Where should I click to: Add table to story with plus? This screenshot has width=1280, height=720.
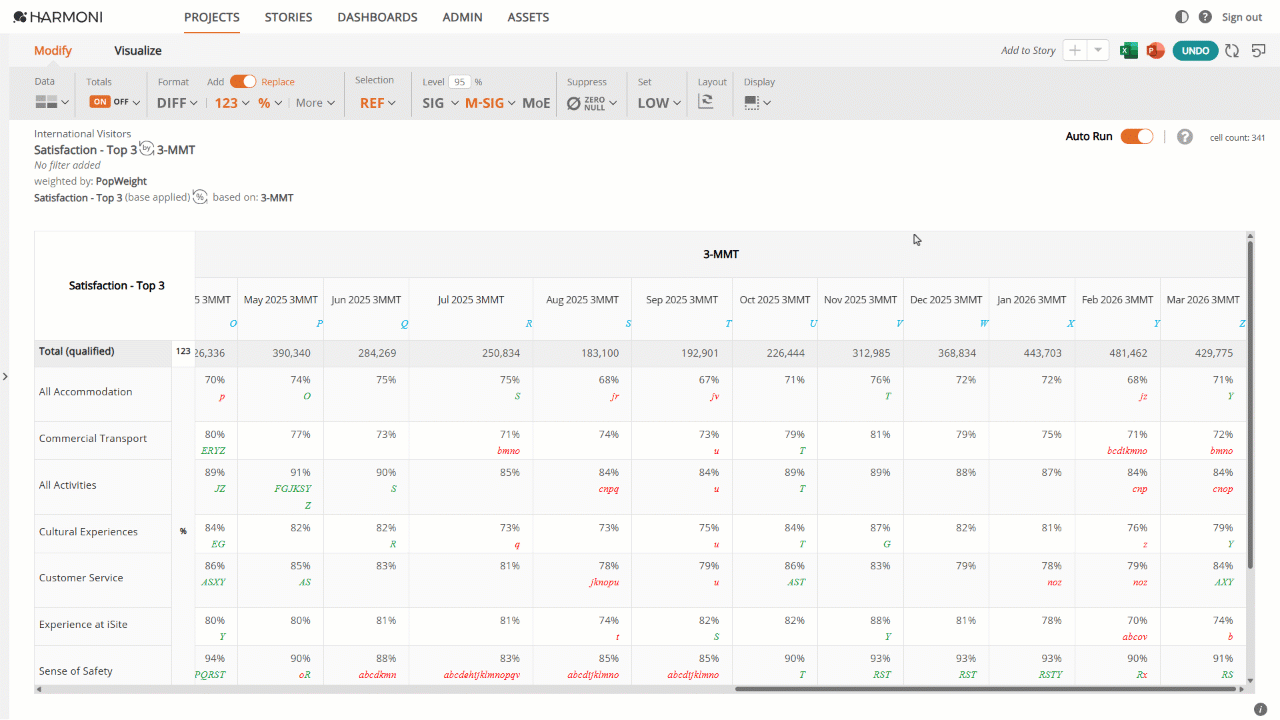[1075, 50]
